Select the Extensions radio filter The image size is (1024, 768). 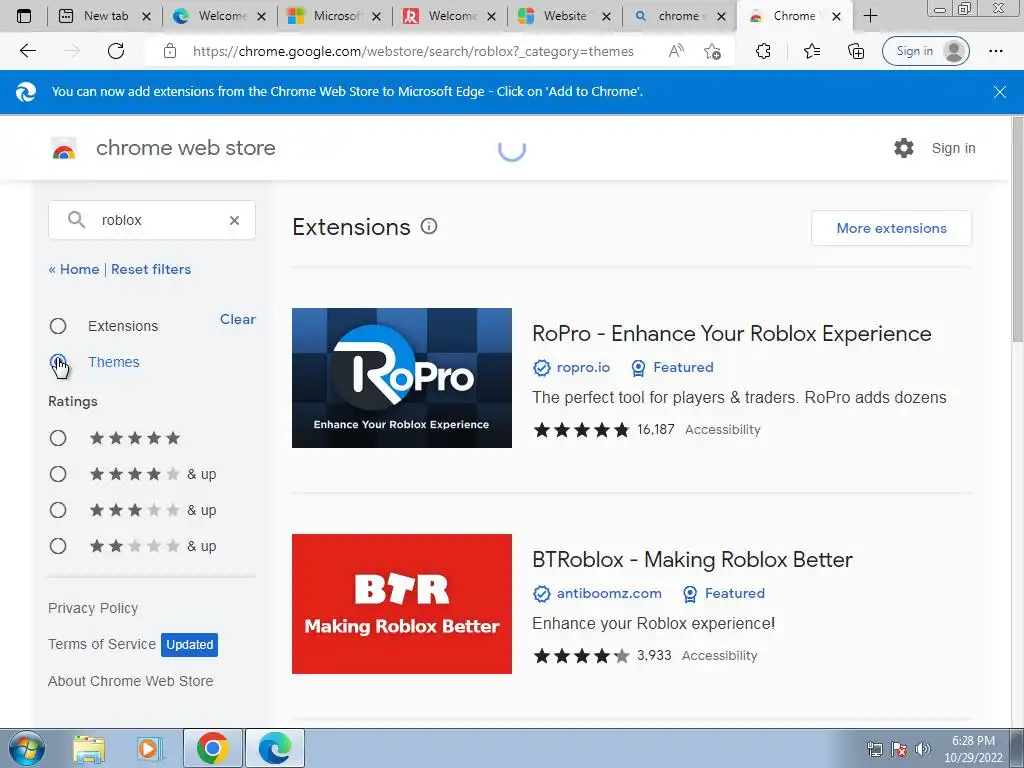pos(58,326)
